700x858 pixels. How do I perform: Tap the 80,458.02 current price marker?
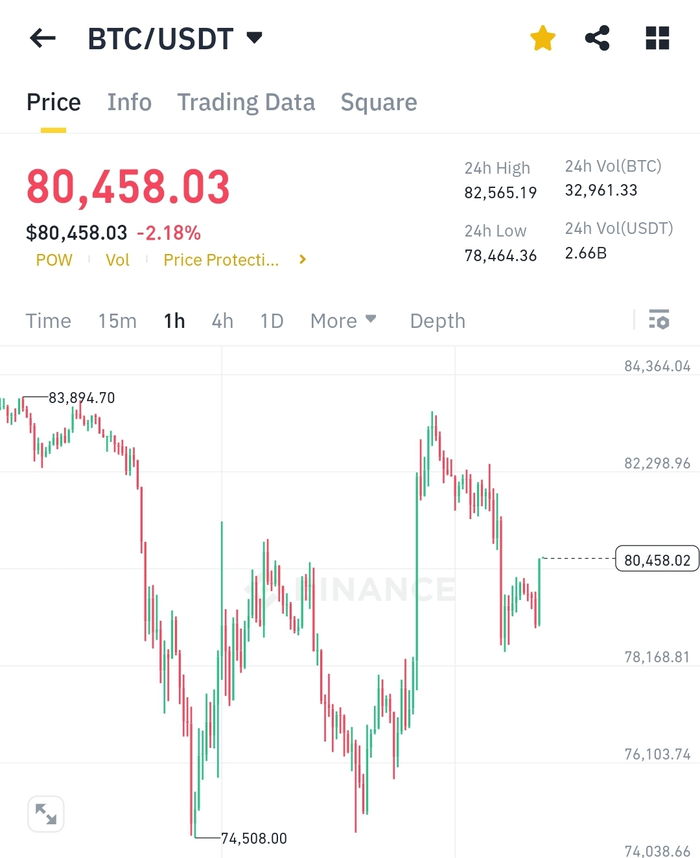(x=657, y=559)
